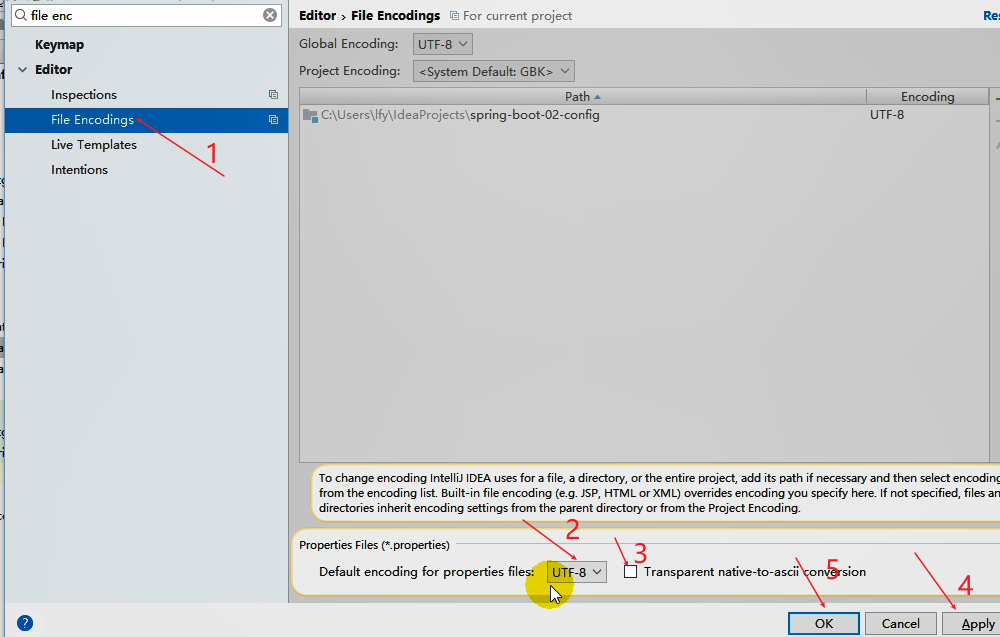Select the spring-boot-02-config path row
The image size is (1000, 637).
coord(644,115)
